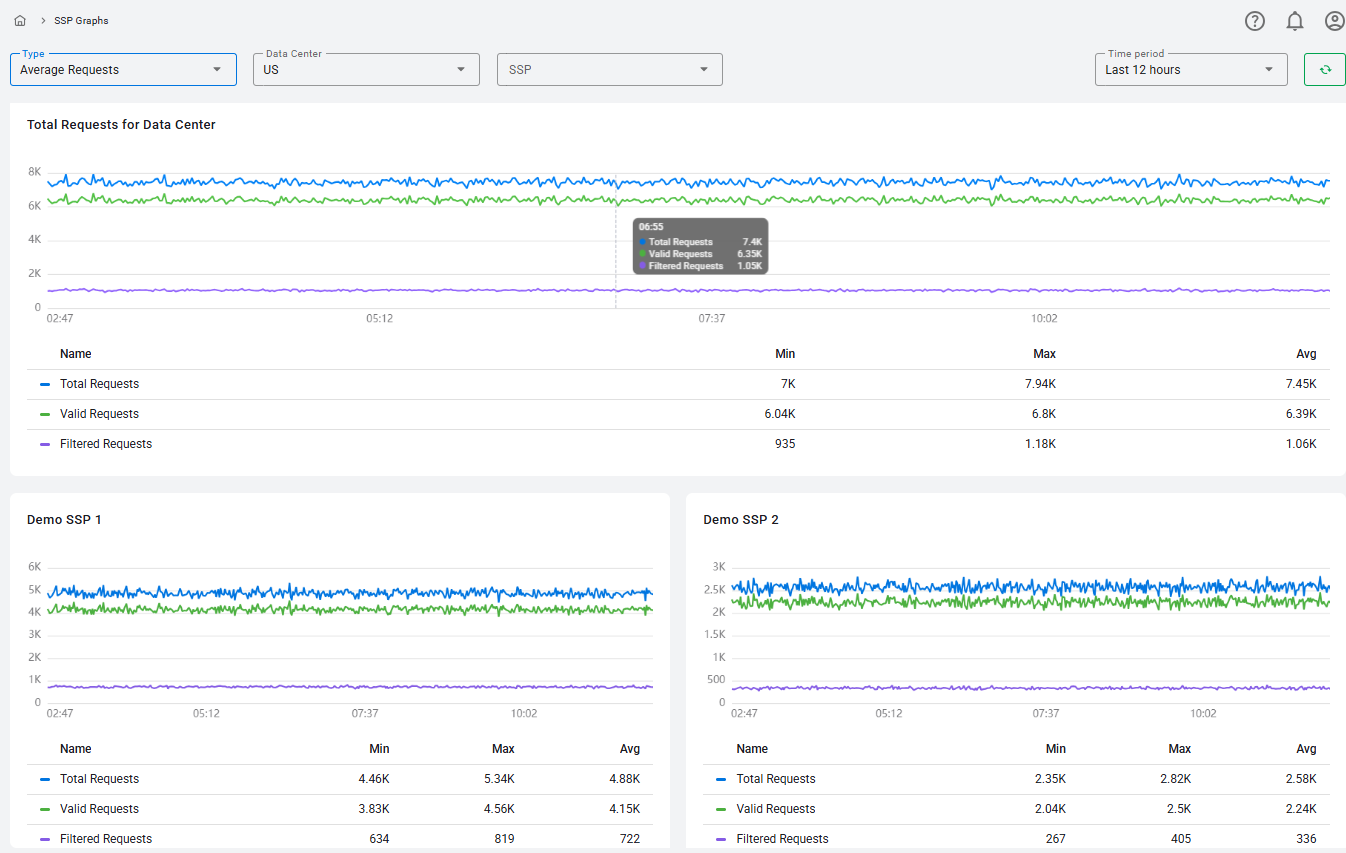Toggle Total Requests in Demo SSP 1 legend
This screenshot has width=1346, height=853.
coord(99,779)
